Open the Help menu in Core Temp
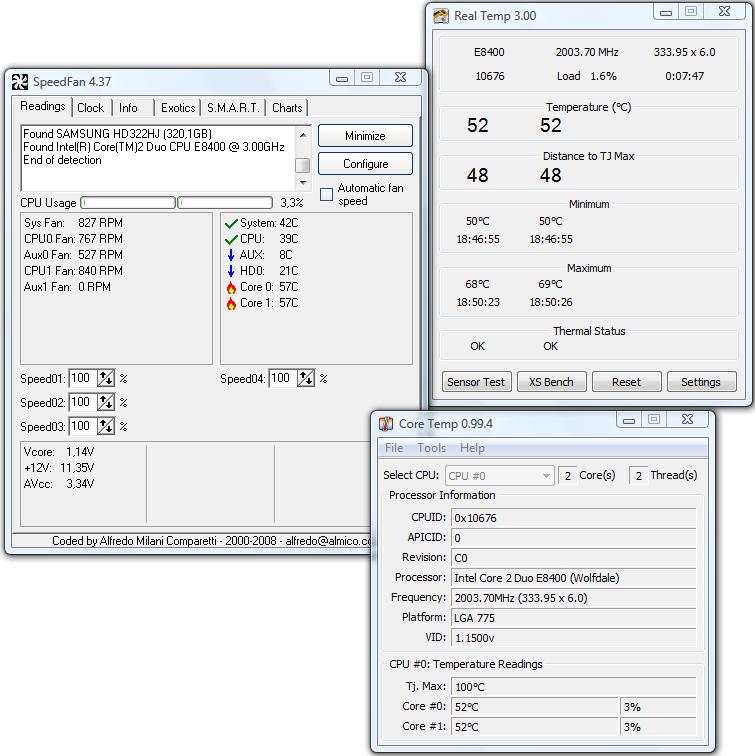The image size is (755, 756). pos(472,448)
